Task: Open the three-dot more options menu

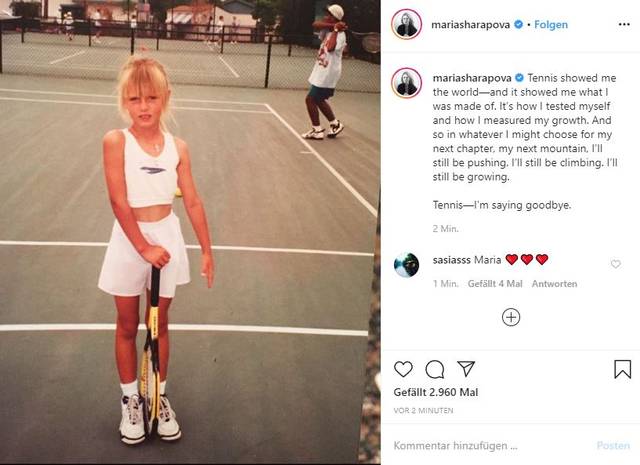Action: (x=624, y=24)
